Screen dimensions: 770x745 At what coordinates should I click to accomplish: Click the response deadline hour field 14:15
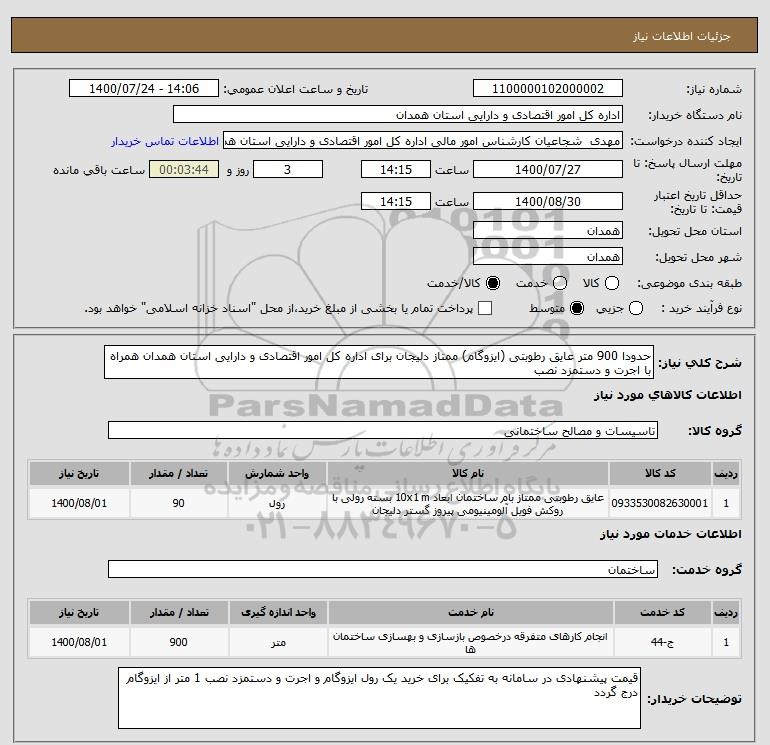[x=396, y=169]
